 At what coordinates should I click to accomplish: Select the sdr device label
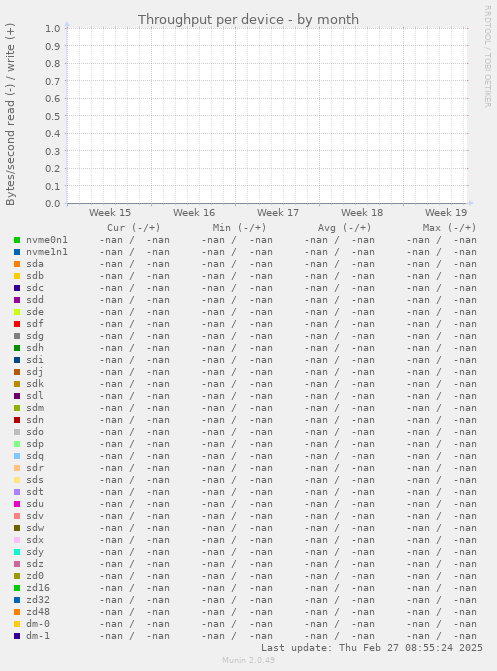(x=35, y=468)
